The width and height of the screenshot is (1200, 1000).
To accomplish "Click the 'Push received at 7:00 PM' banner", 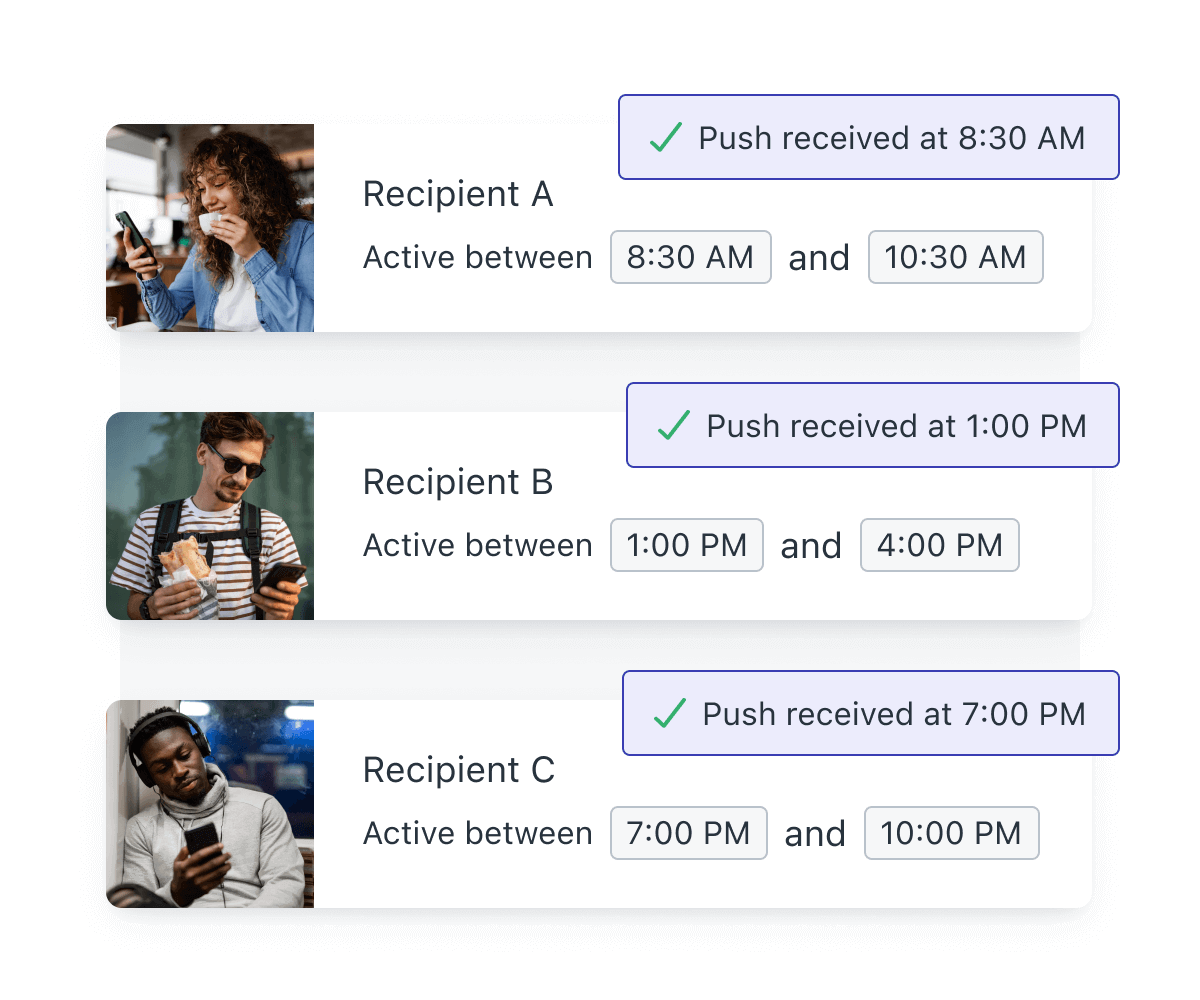I will 870,713.
